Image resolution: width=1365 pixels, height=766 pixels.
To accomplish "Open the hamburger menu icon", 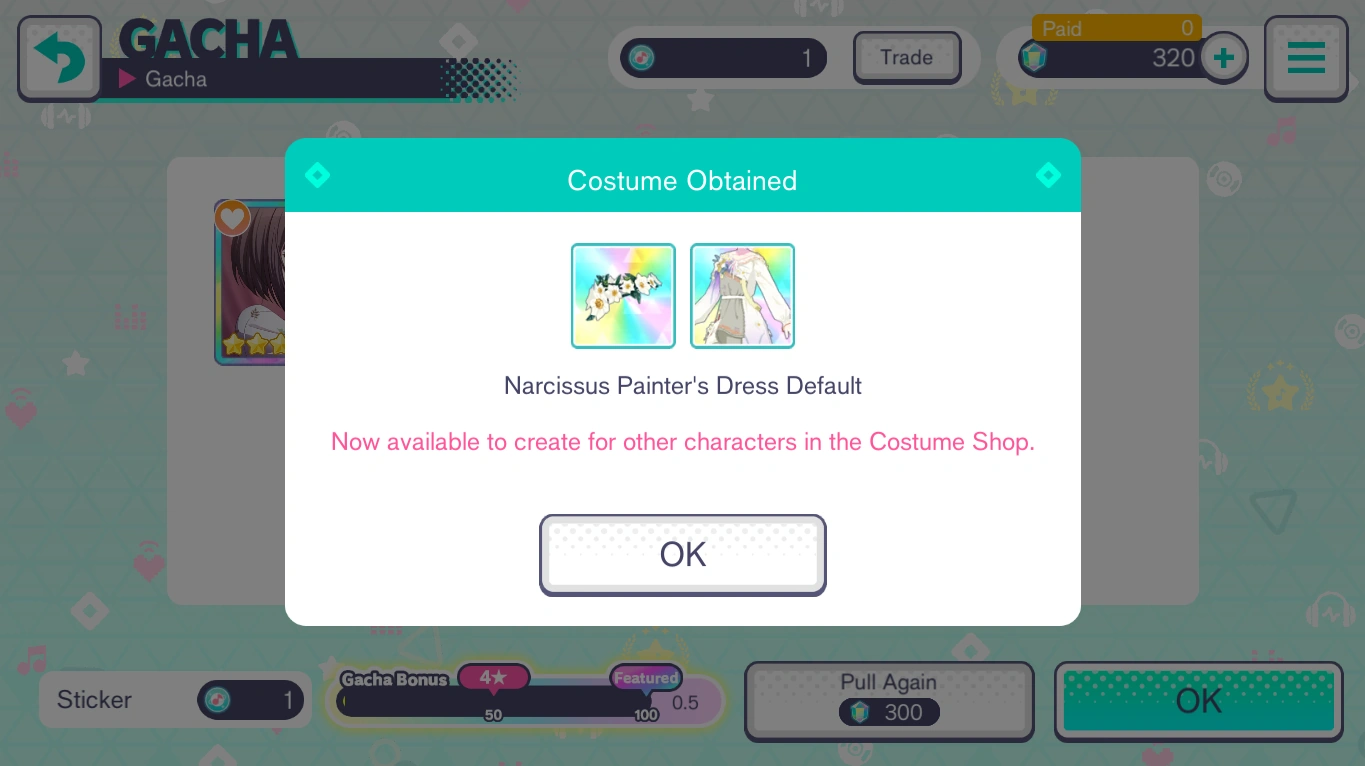I will point(1306,58).
